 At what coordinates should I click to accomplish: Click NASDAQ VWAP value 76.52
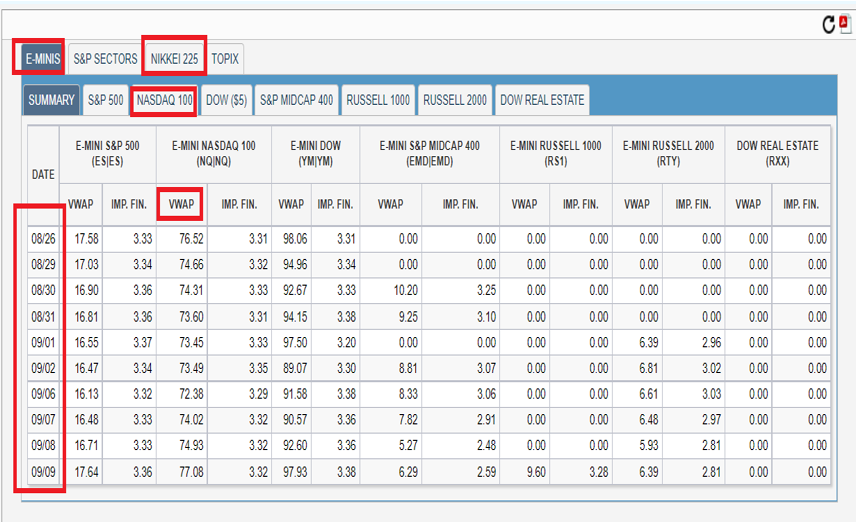point(191,239)
